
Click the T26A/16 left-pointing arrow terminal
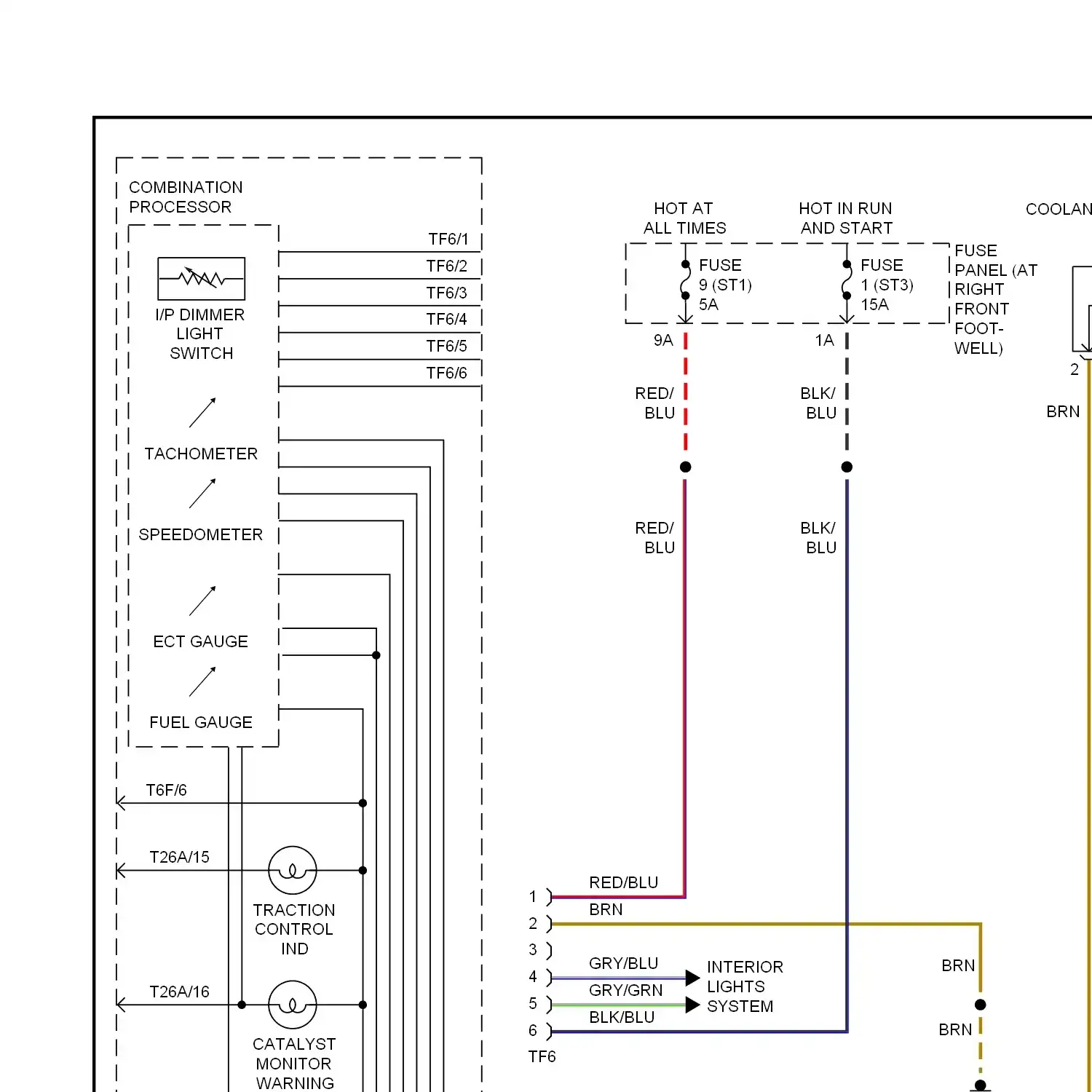pos(121,1005)
